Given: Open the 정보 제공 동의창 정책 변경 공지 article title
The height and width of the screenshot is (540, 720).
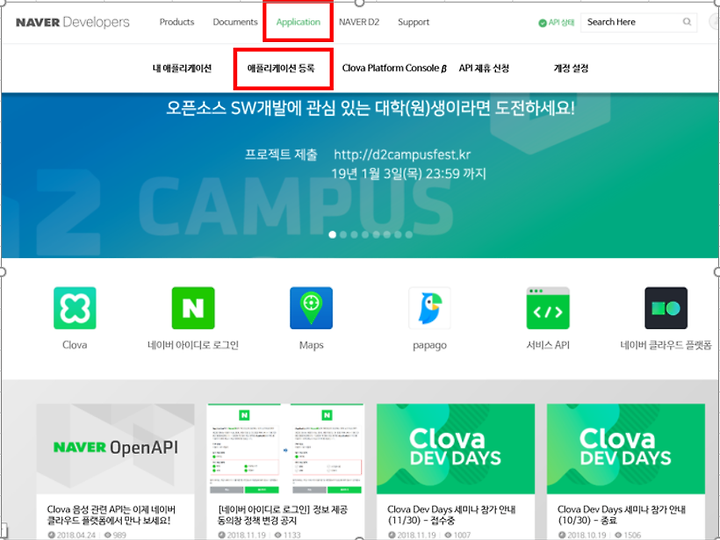Looking at the screenshot, I should coord(282,515).
